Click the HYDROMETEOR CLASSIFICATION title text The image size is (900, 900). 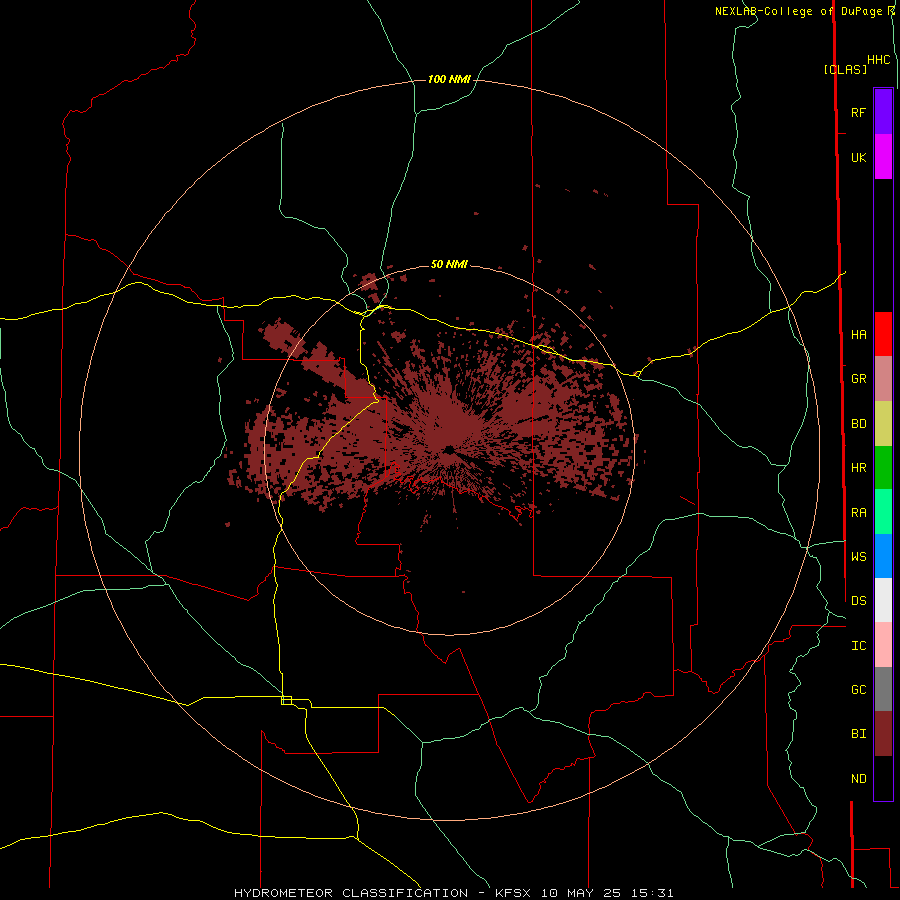pyautogui.click(x=351, y=893)
